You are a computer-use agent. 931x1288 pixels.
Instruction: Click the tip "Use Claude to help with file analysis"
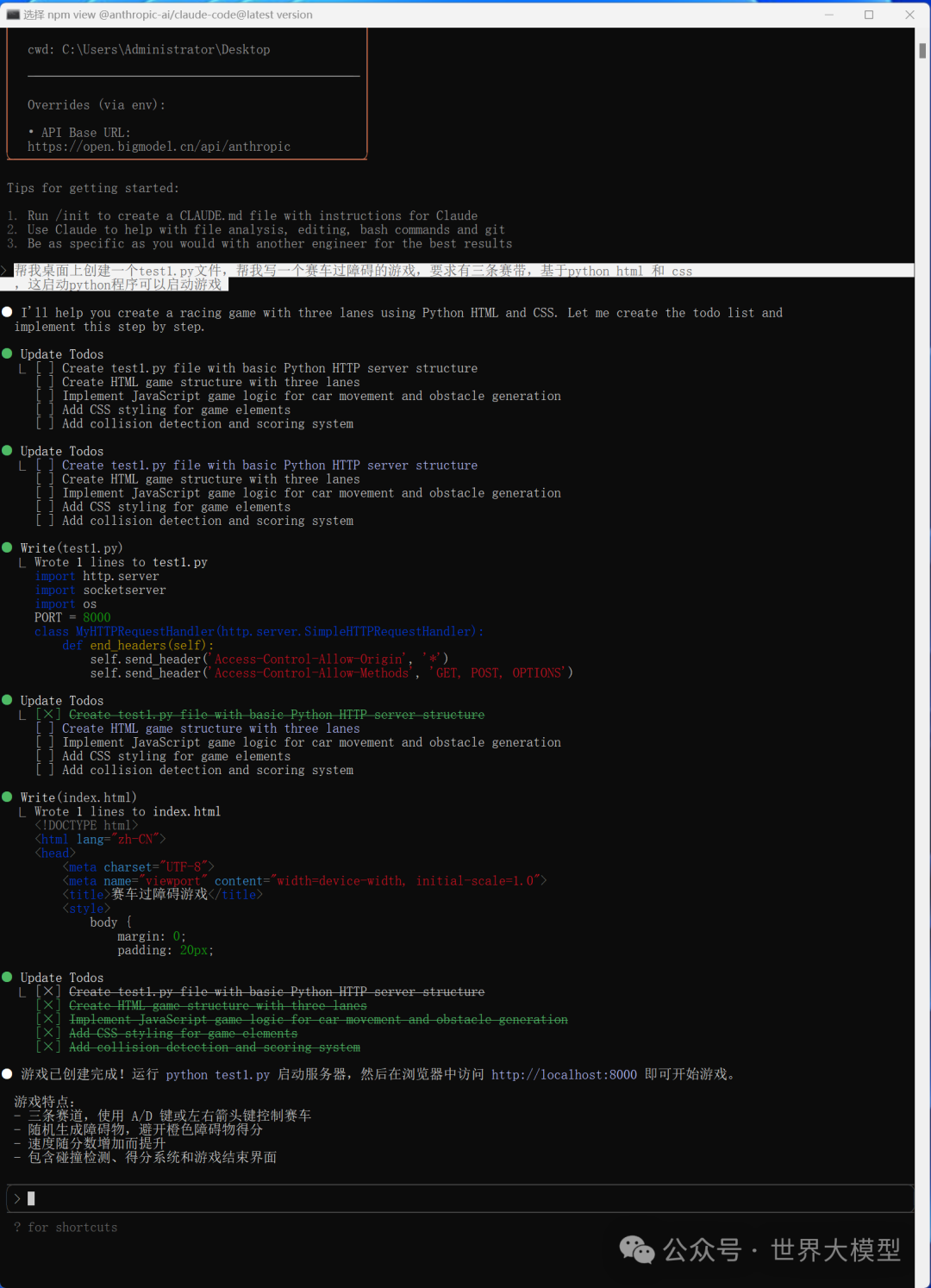coord(266,229)
